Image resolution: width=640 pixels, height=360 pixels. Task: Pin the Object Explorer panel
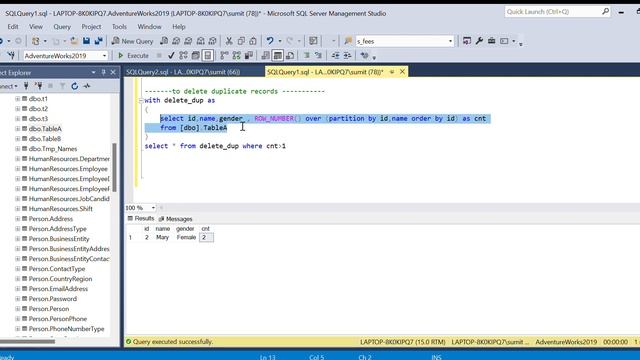[x=104, y=72]
